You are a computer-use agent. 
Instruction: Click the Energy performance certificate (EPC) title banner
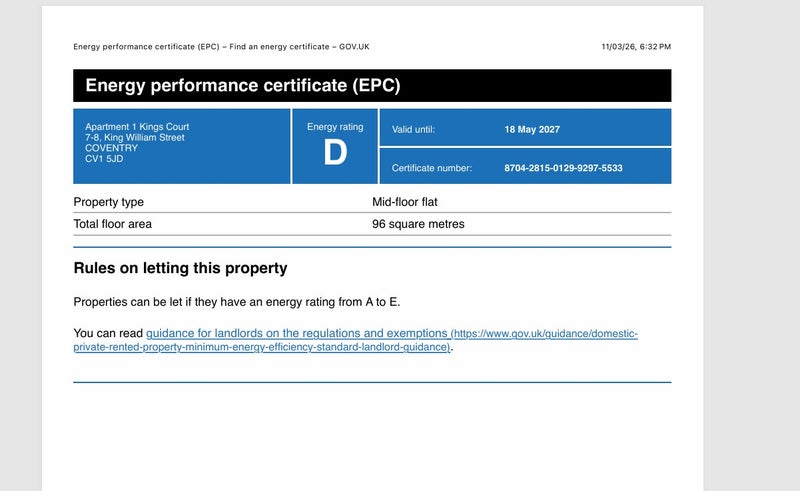243,85
